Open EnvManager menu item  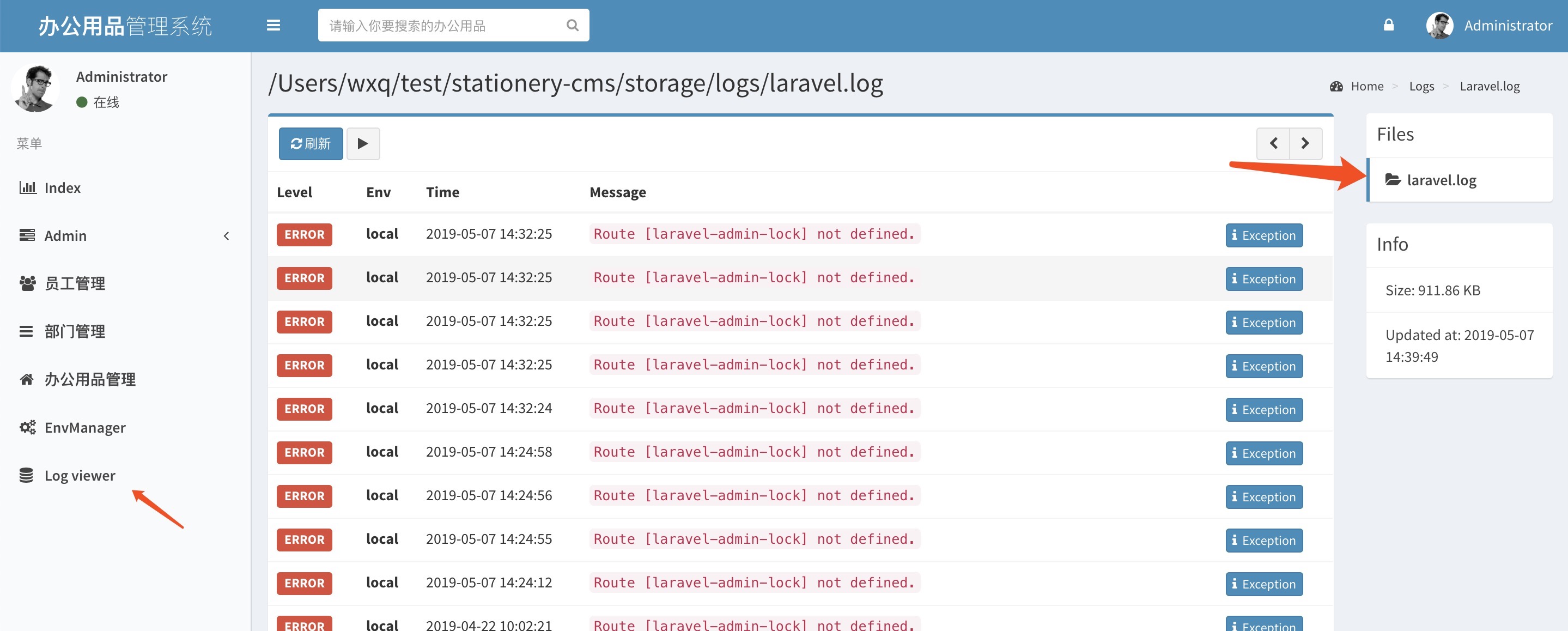pyautogui.click(x=84, y=428)
